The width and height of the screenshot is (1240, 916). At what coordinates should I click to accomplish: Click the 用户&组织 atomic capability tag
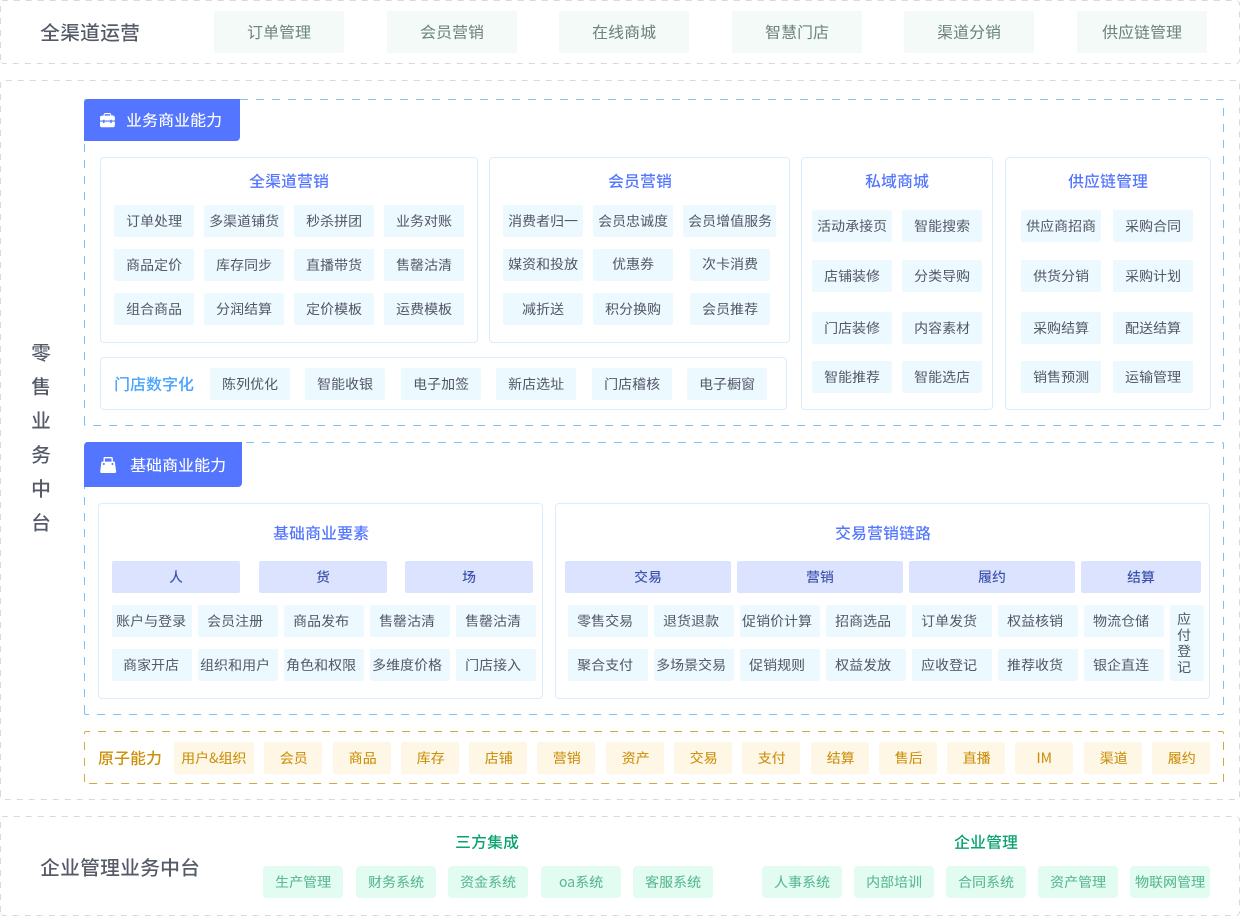pos(214,758)
